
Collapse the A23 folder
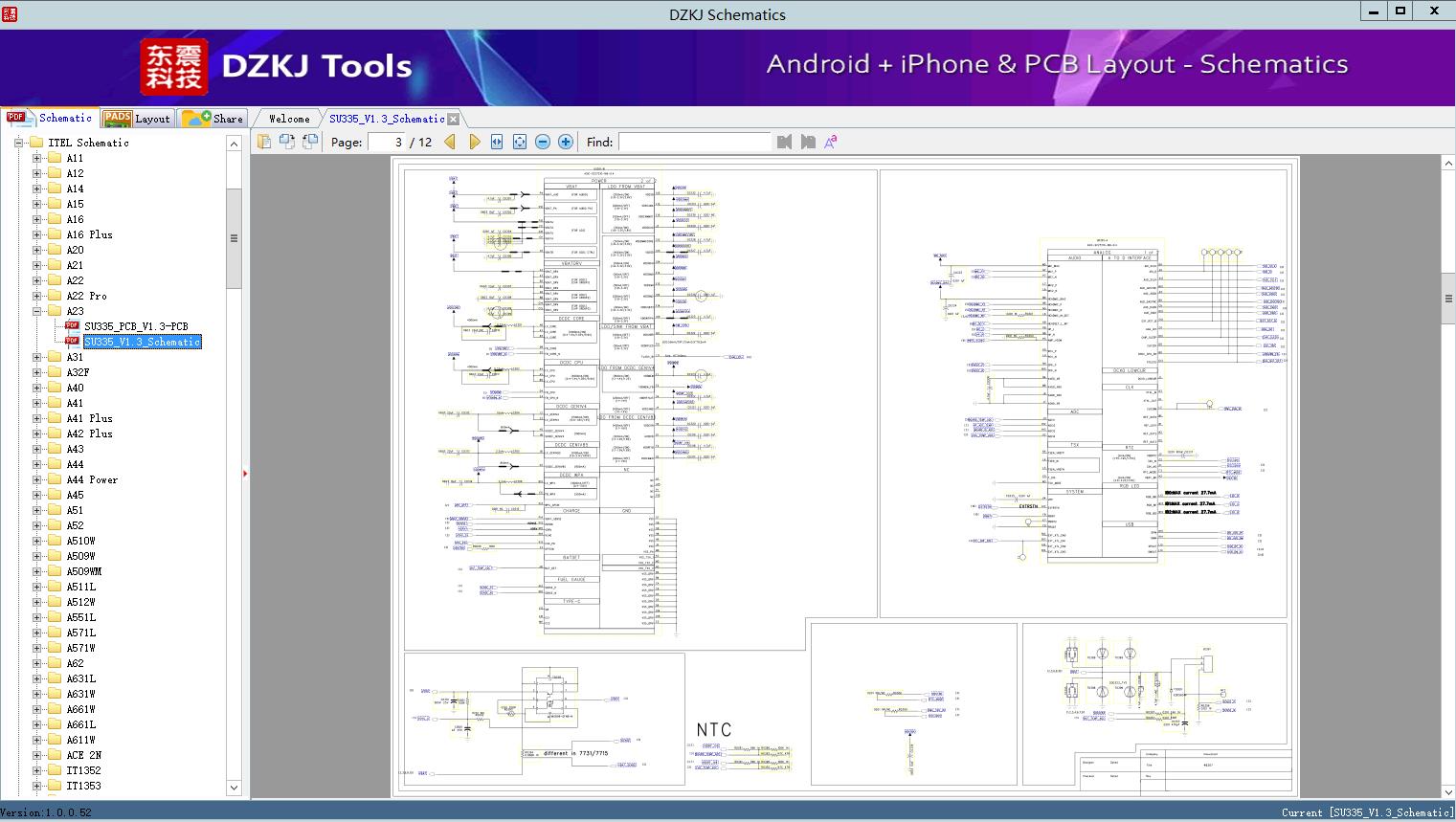pyautogui.click(x=37, y=311)
